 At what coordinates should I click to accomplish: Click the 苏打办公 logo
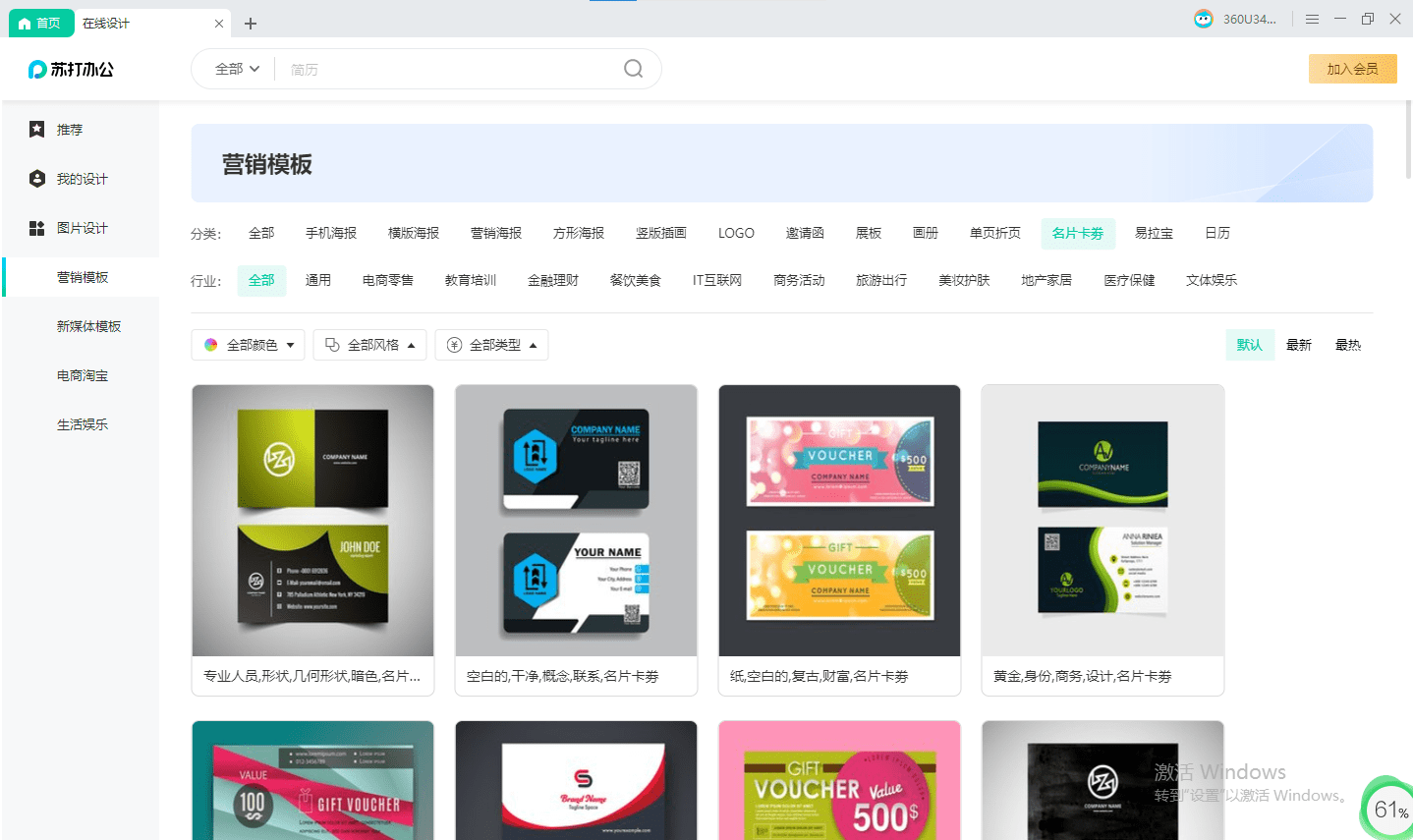click(x=71, y=69)
